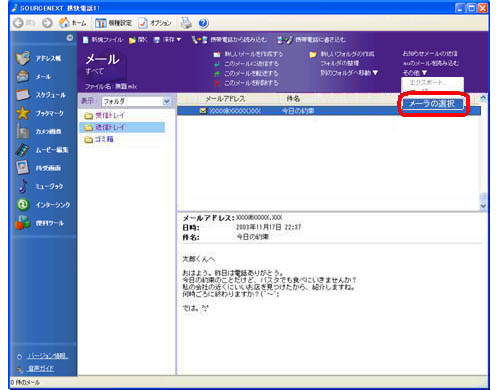The height and width of the screenshot is (390, 500).
Task: Open スケジュール in the left sidebar
Action: (x=41, y=95)
